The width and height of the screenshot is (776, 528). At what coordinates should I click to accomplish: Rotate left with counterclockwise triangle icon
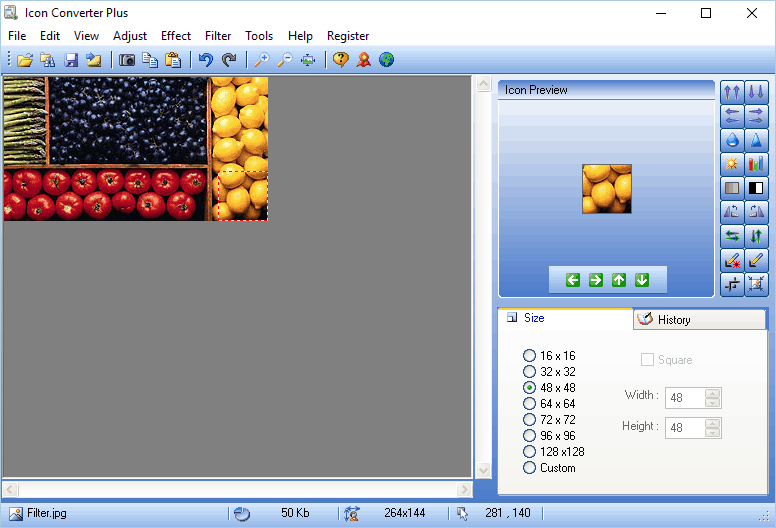(x=732, y=212)
